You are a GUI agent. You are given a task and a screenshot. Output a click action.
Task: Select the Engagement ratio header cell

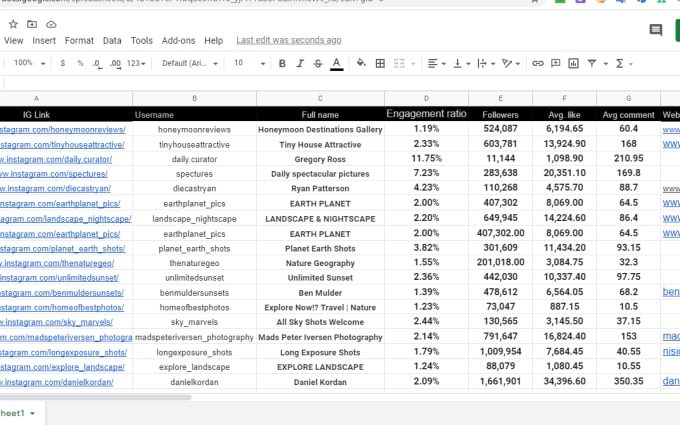pos(426,114)
